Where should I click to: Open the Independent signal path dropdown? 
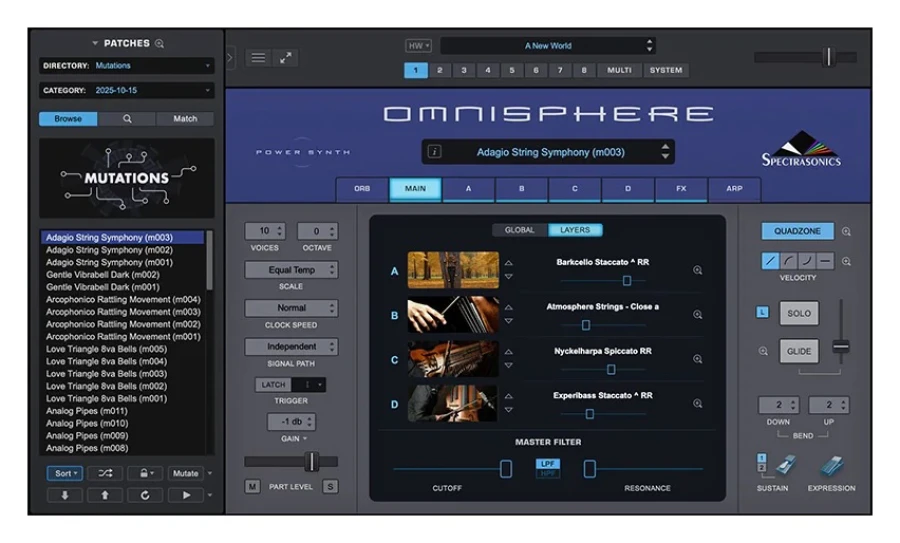coord(292,347)
